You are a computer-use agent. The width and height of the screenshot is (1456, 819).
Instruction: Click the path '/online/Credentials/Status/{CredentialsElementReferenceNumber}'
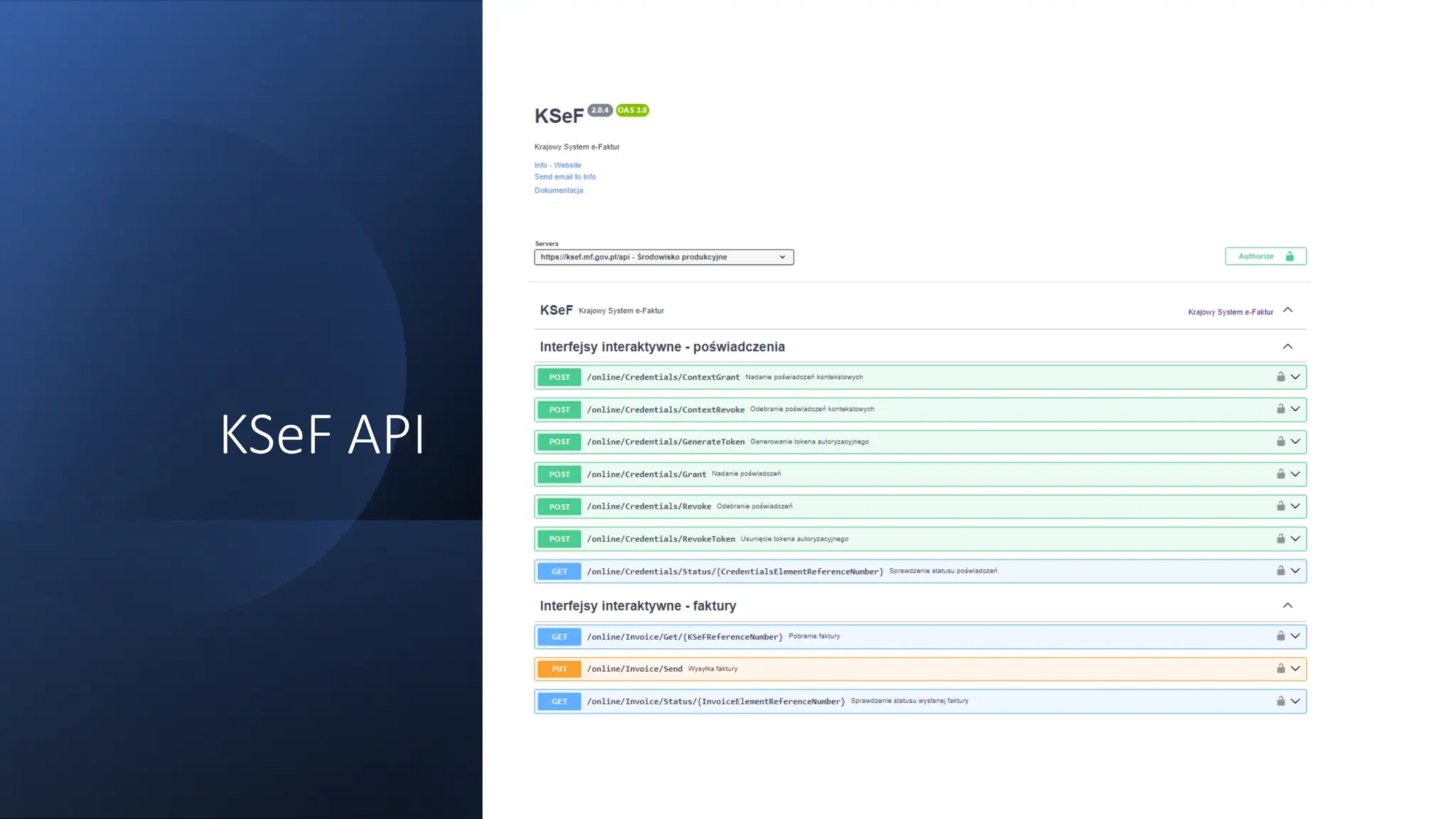[735, 572]
